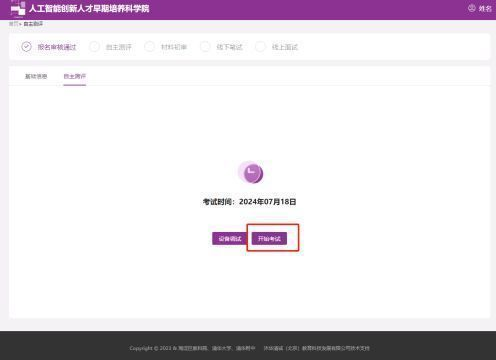Click the academy title 人工智能创新人才早期培养科学院
496x360 pixels.
89,8
